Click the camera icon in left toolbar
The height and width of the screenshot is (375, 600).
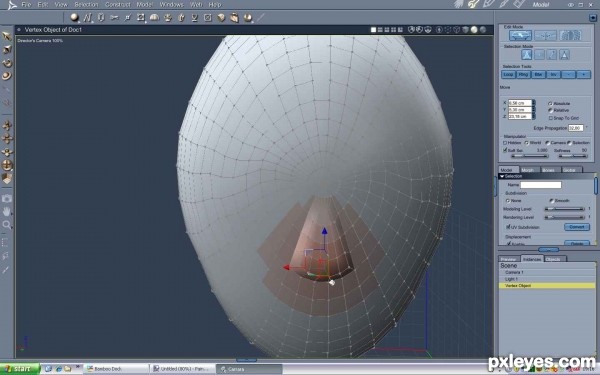pos(7,199)
